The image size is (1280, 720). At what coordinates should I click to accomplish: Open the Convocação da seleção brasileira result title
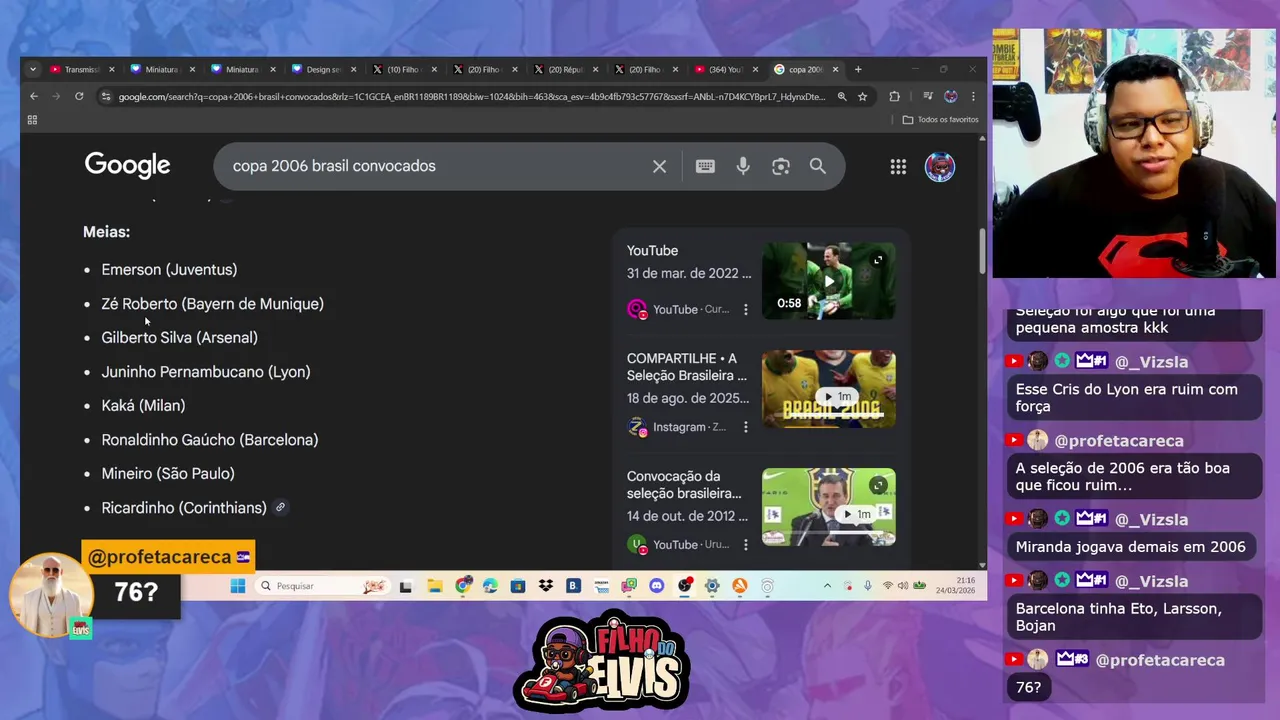click(685, 485)
